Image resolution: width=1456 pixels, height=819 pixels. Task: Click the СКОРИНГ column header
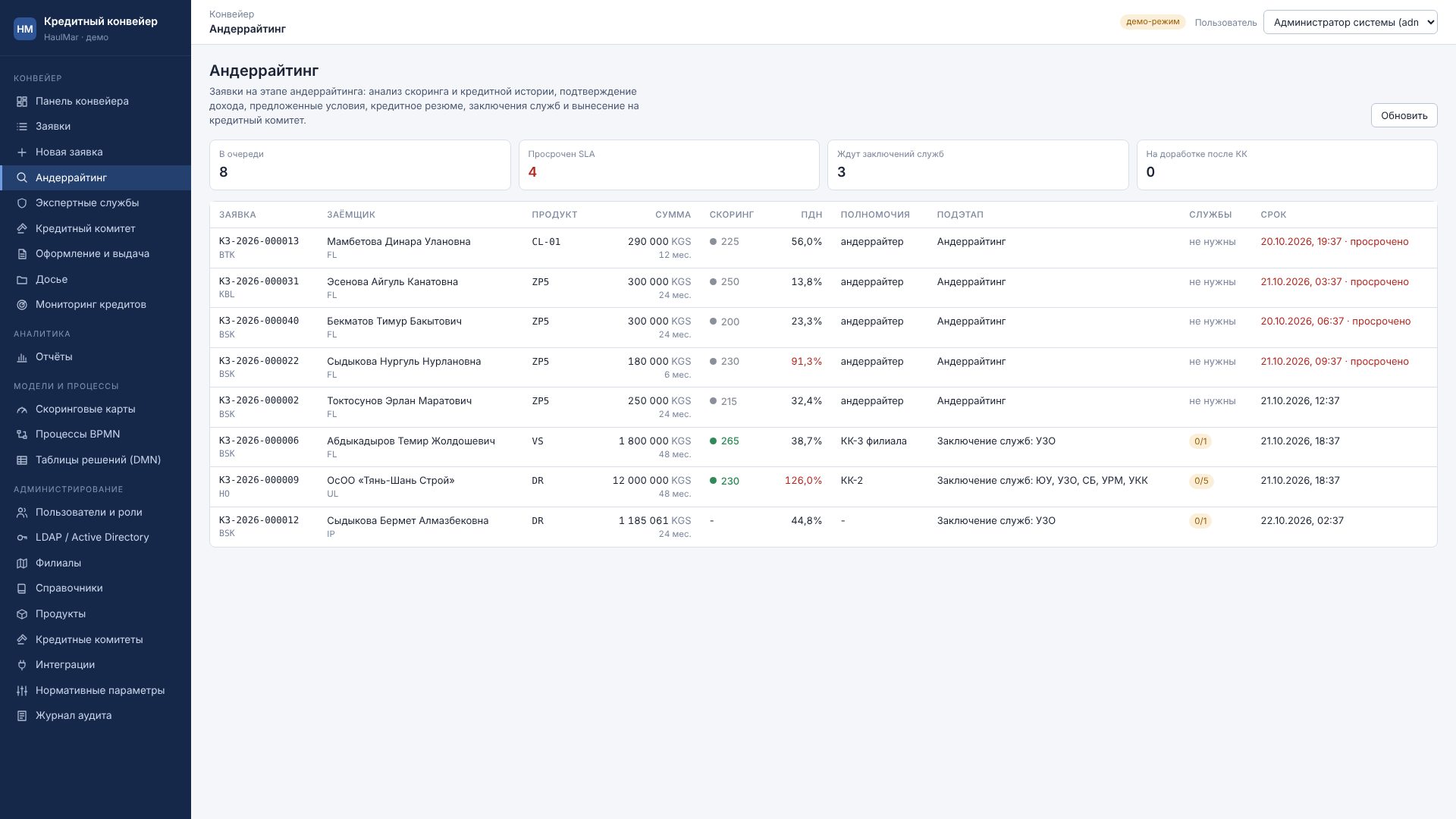tap(731, 215)
